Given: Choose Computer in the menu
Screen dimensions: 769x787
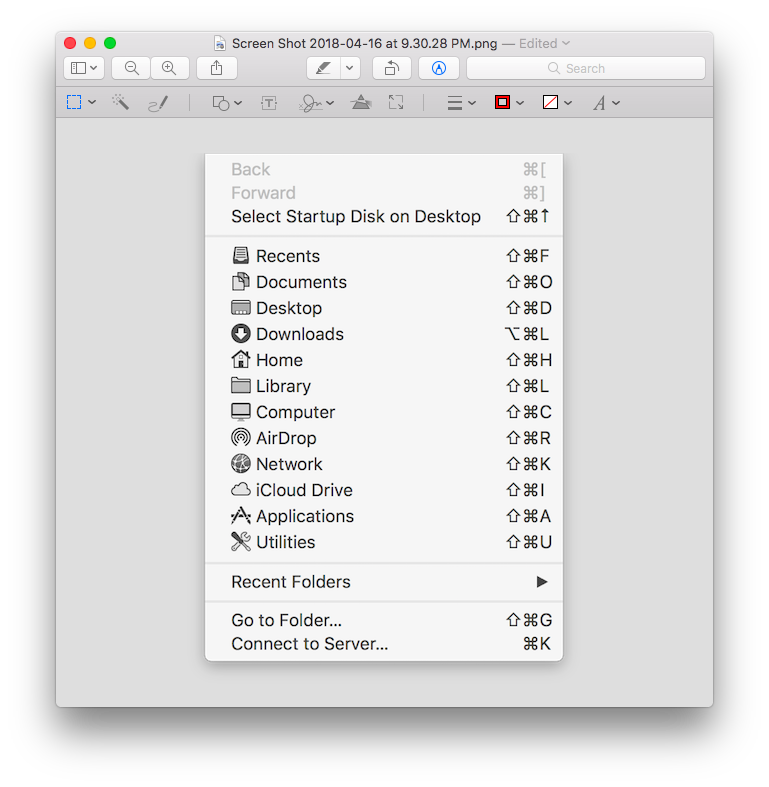Looking at the screenshot, I should (384, 412).
